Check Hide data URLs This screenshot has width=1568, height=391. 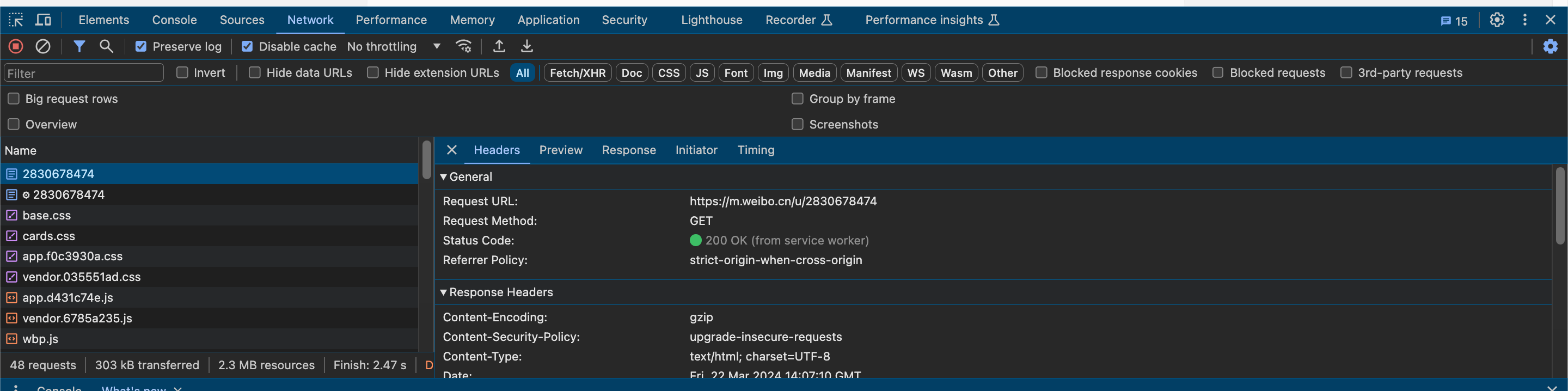254,72
